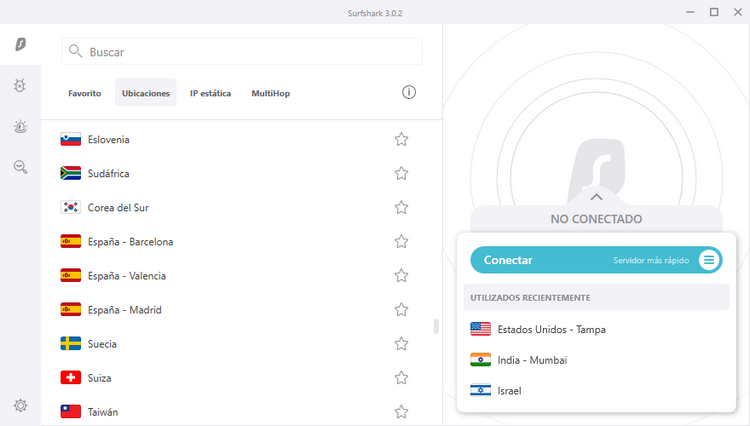Switch to the Ubicaciones tab
Viewport: 750px width, 426px height.
(146, 93)
